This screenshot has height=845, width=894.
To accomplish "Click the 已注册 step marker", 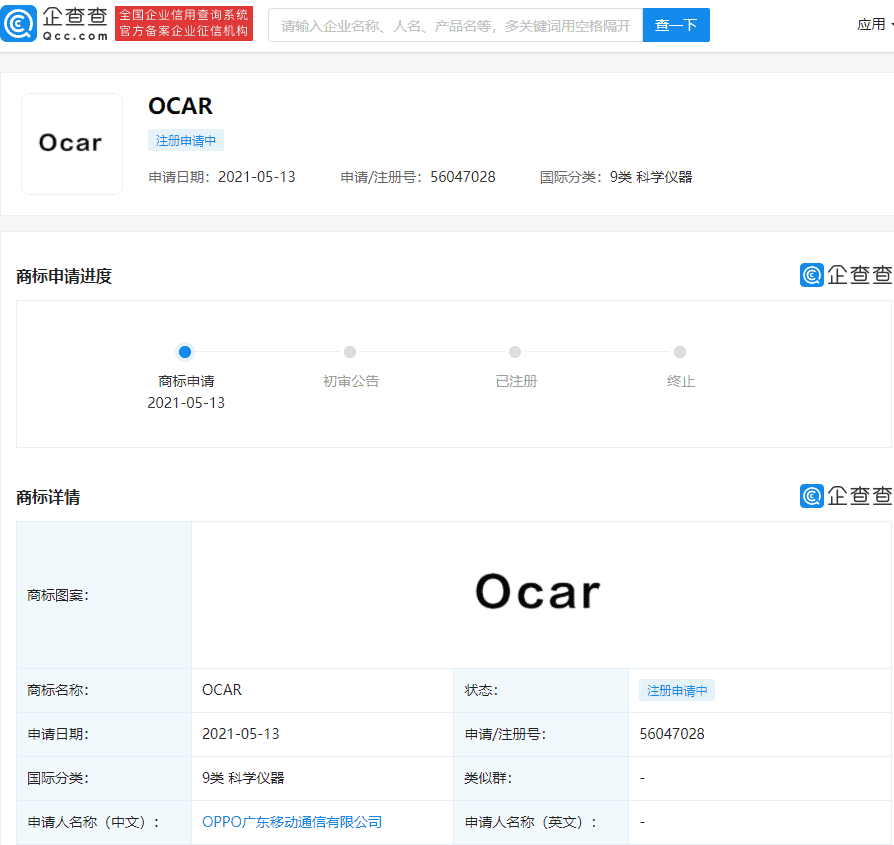I will (x=515, y=352).
